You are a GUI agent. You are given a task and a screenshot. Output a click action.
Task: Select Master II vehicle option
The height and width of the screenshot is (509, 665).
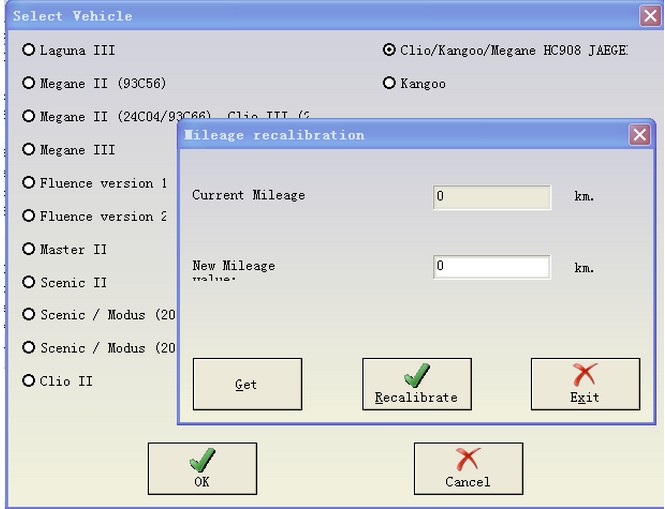[x=29, y=249]
